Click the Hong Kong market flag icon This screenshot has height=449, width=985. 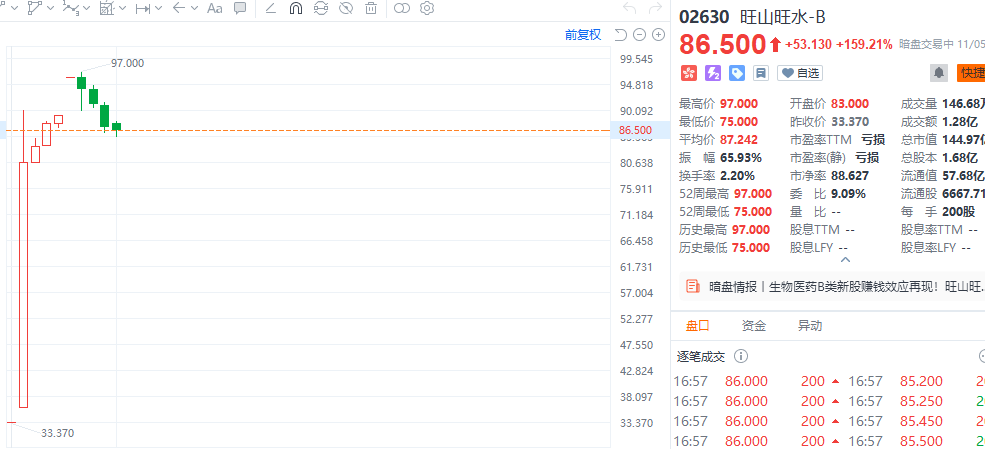click(688, 73)
